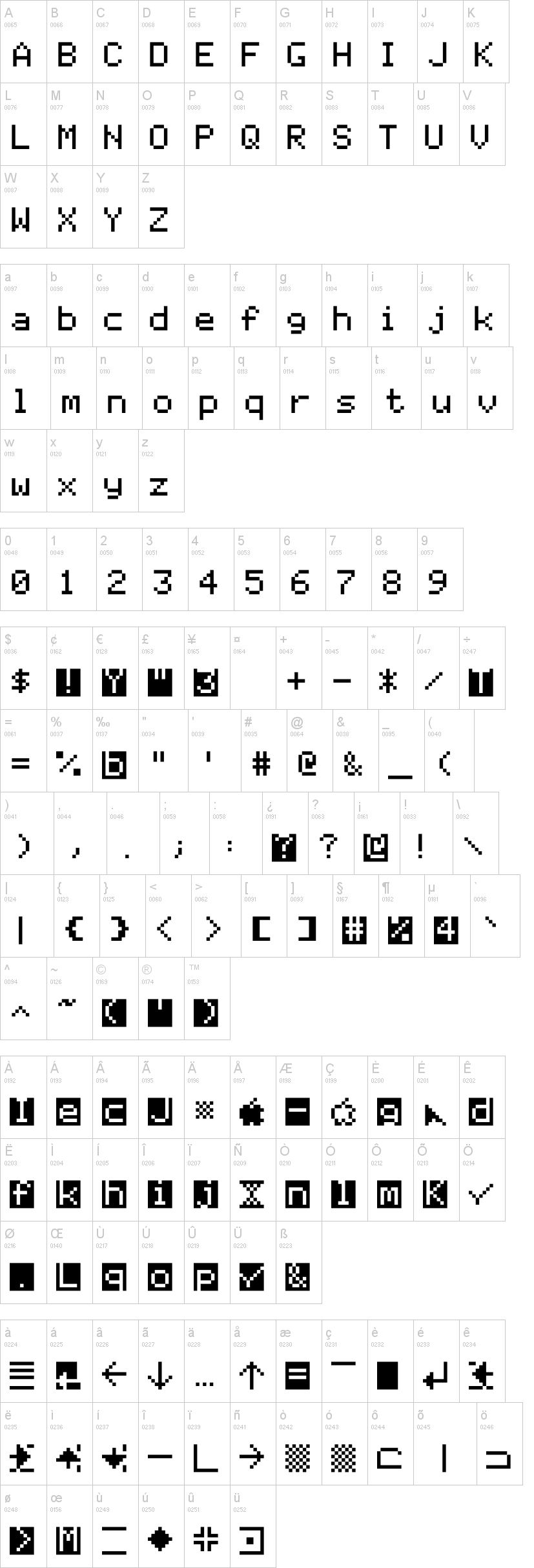Viewport: 534px width, 1568px height.
Task: Click the at sign glyph cell
Action: [x=310, y=751]
